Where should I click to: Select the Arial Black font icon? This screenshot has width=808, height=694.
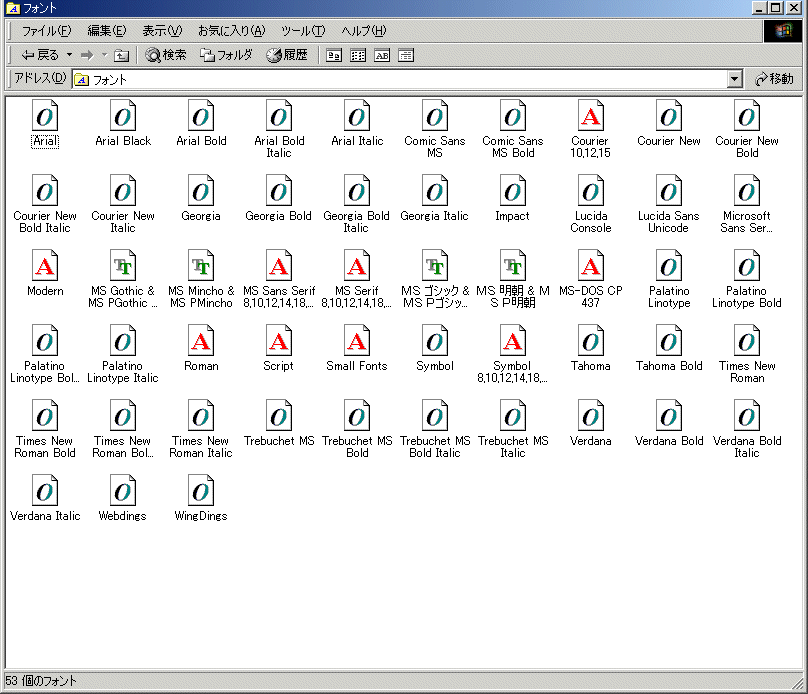pos(123,115)
